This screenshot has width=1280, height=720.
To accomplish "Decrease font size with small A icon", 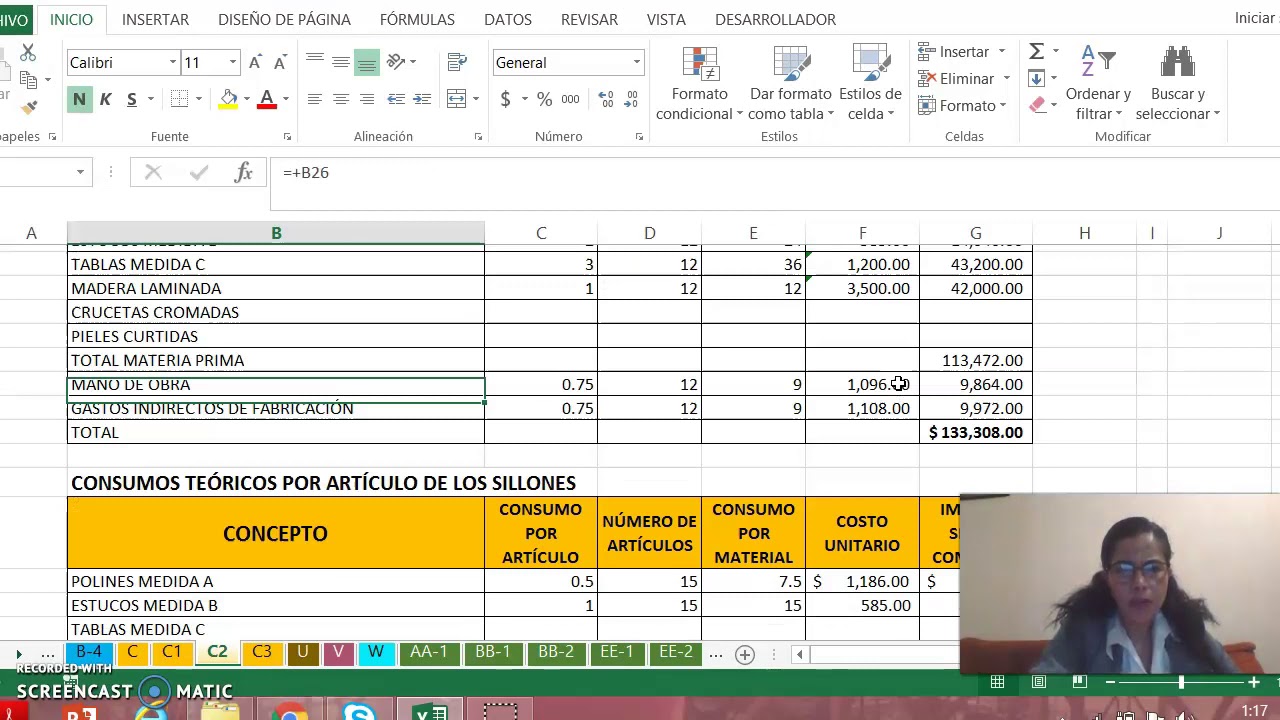I will (x=280, y=63).
